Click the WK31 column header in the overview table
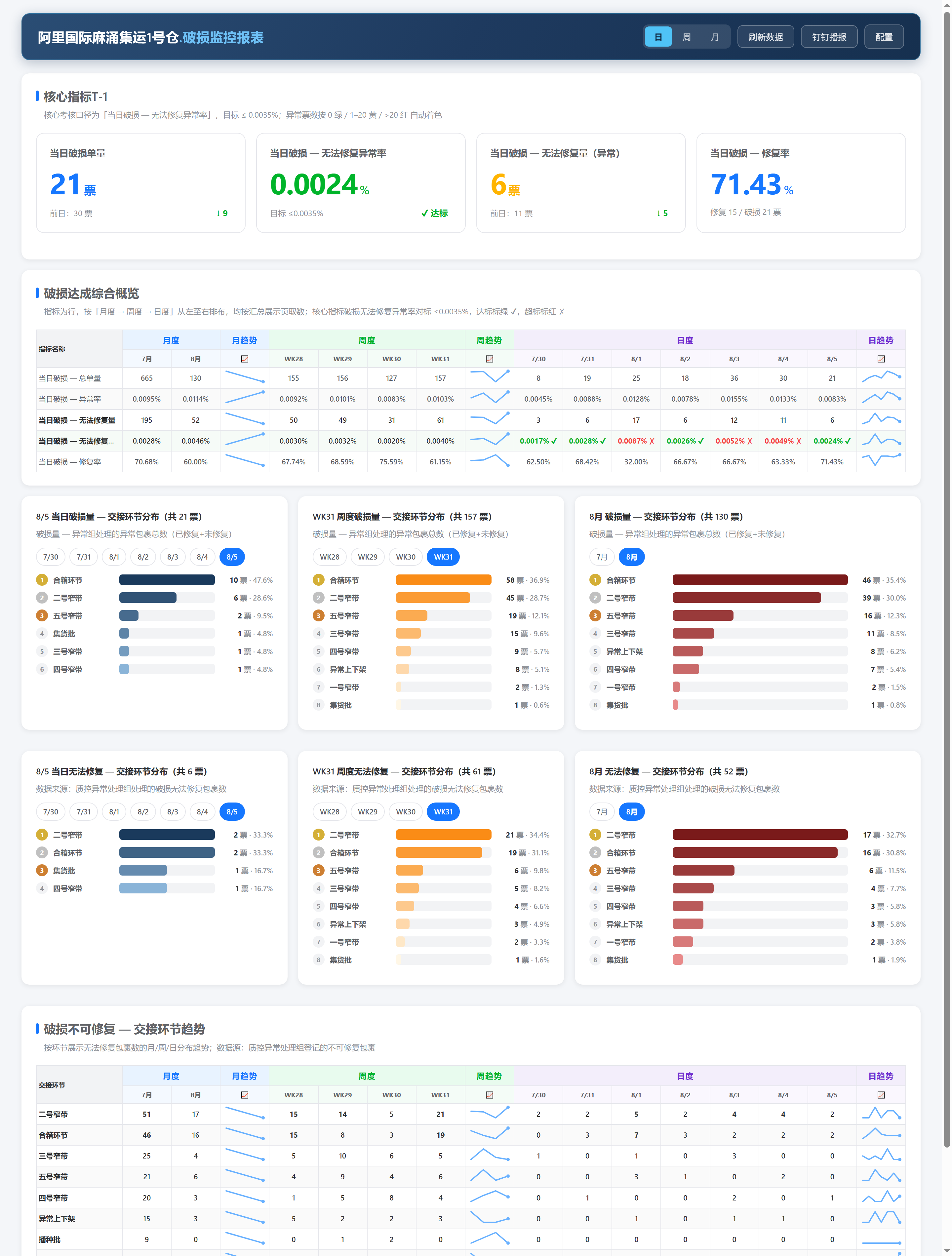 [440, 359]
